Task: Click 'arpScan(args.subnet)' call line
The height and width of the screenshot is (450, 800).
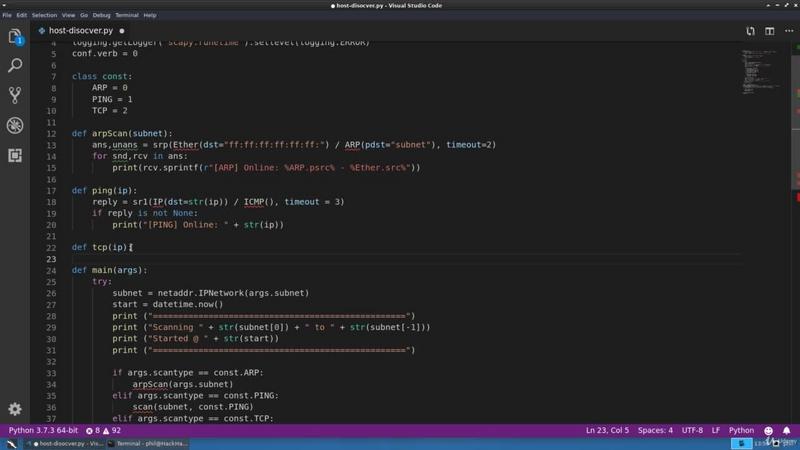Action: 183,384
